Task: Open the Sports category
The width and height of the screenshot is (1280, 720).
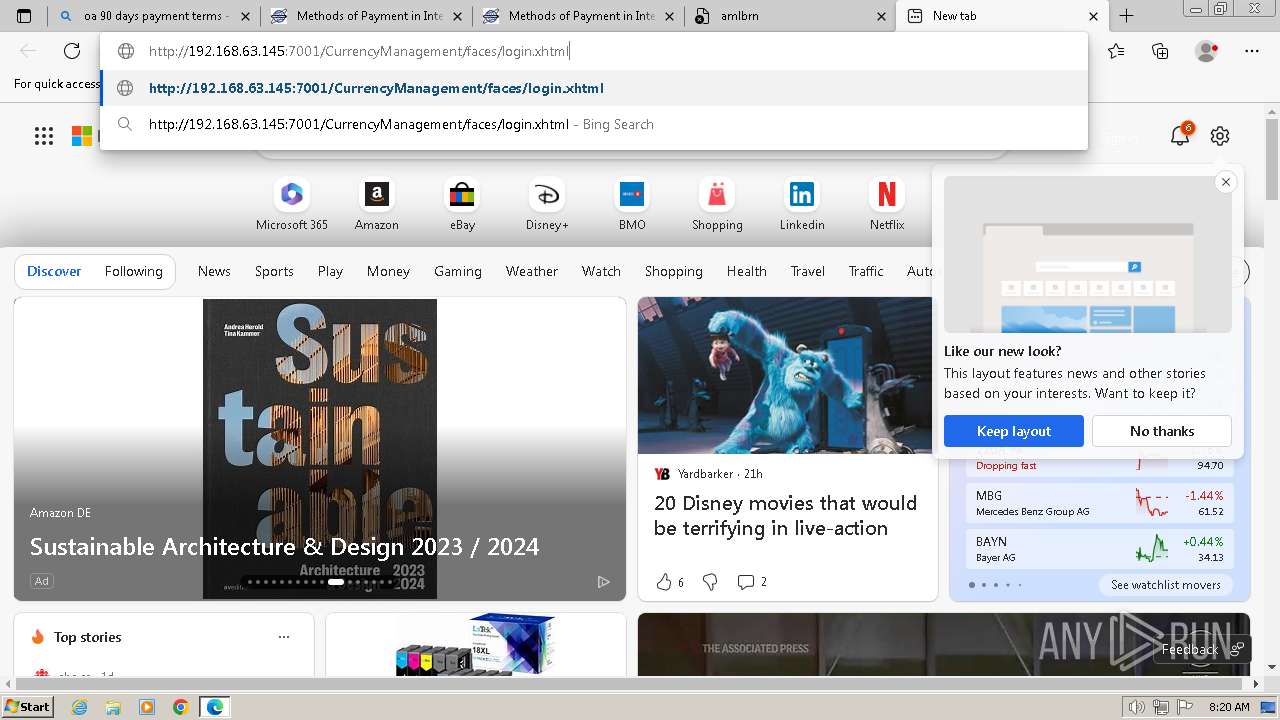Action: click(x=274, y=271)
